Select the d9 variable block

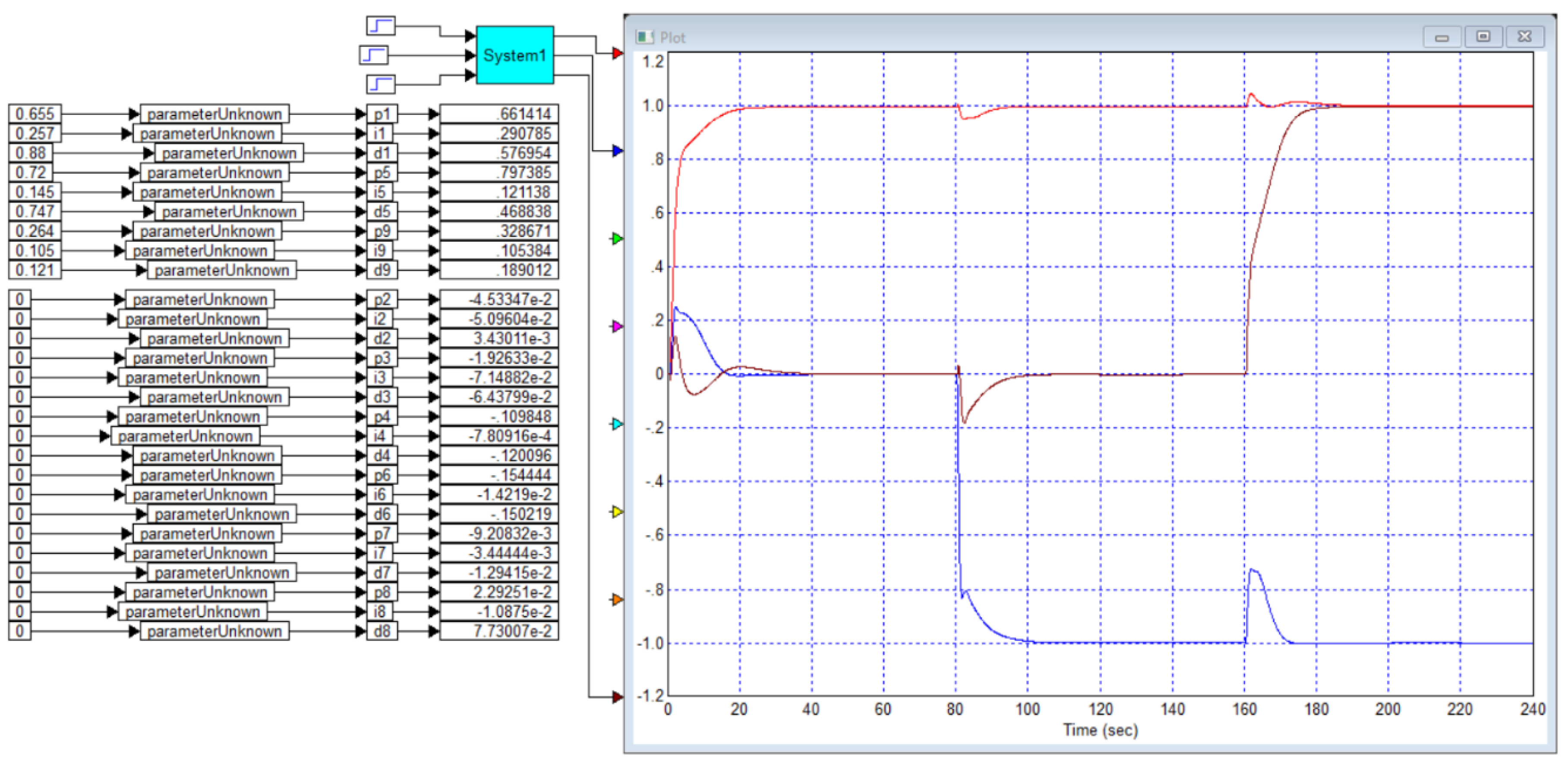(x=382, y=270)
